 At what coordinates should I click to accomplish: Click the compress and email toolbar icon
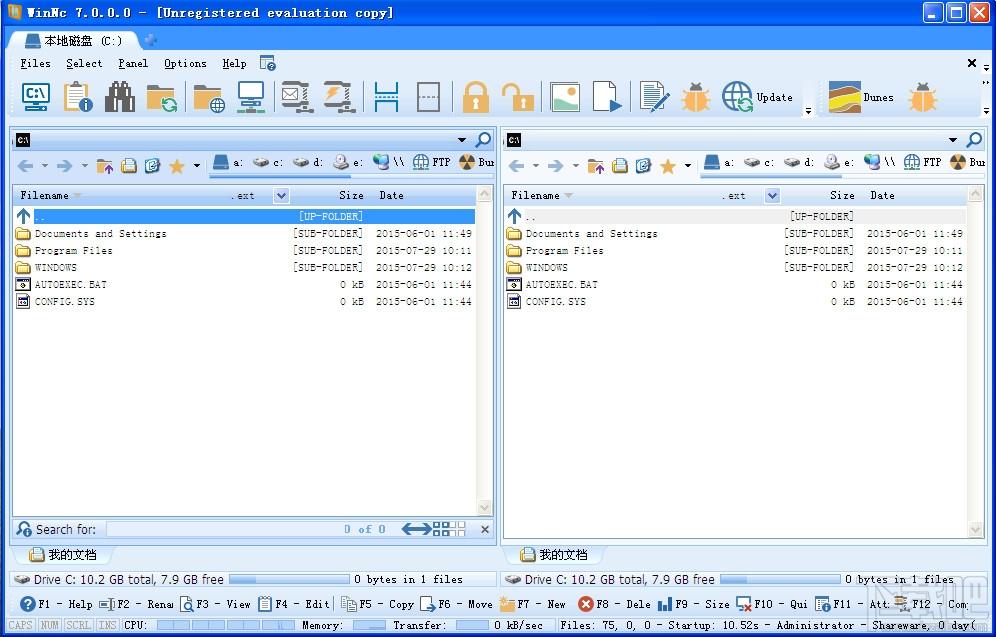coord(296,97)
